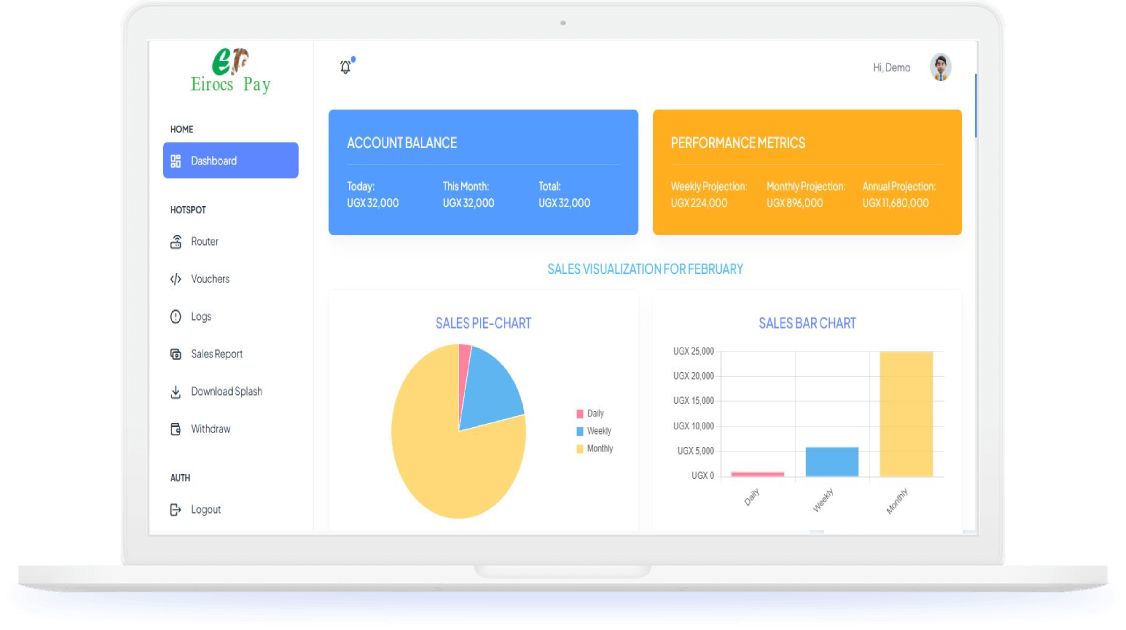Click the Hi, Demo greeting text
Screen dimensions: 1126x630
point(891,68)
